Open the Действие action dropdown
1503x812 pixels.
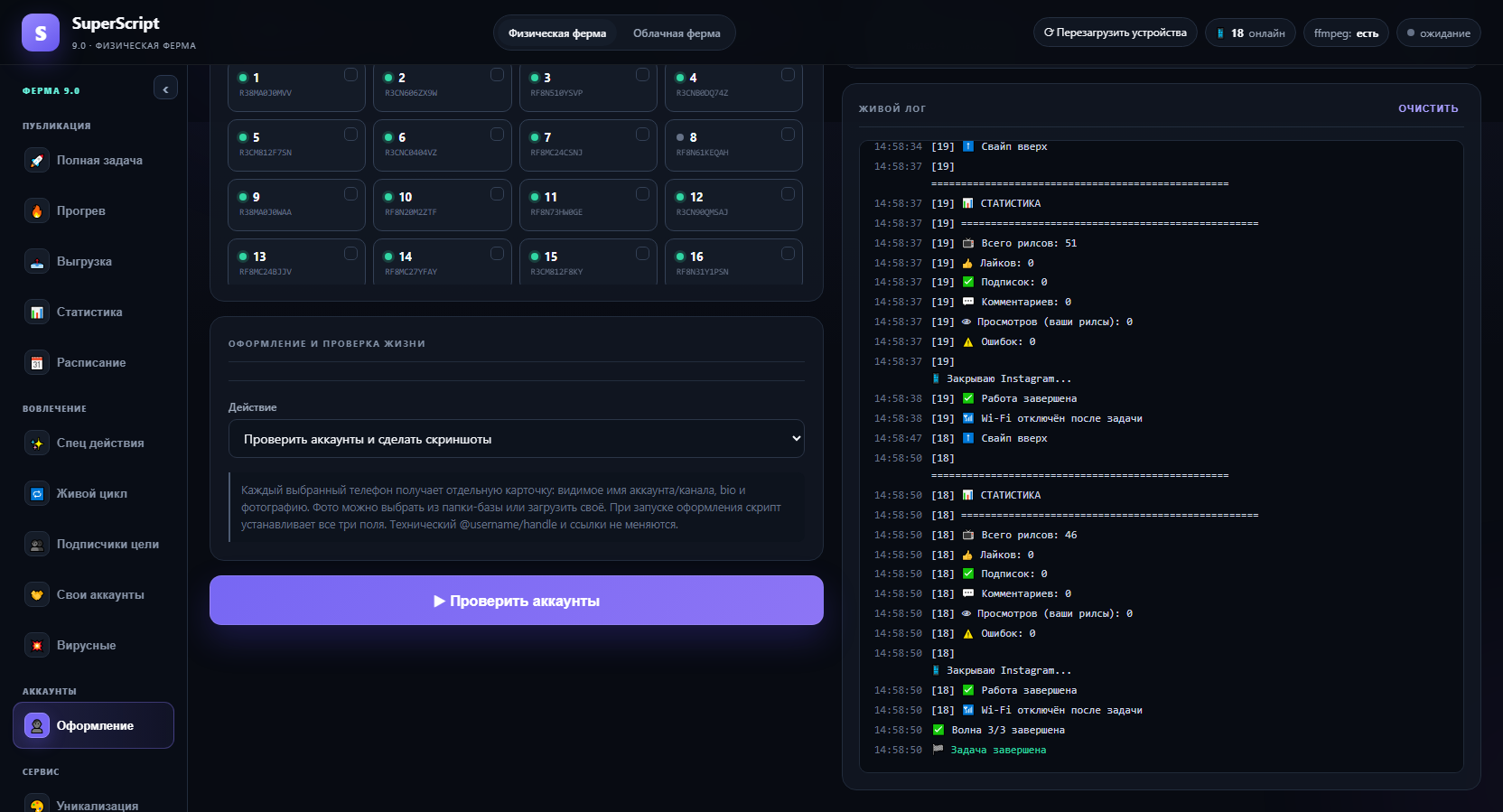[517, 439]
